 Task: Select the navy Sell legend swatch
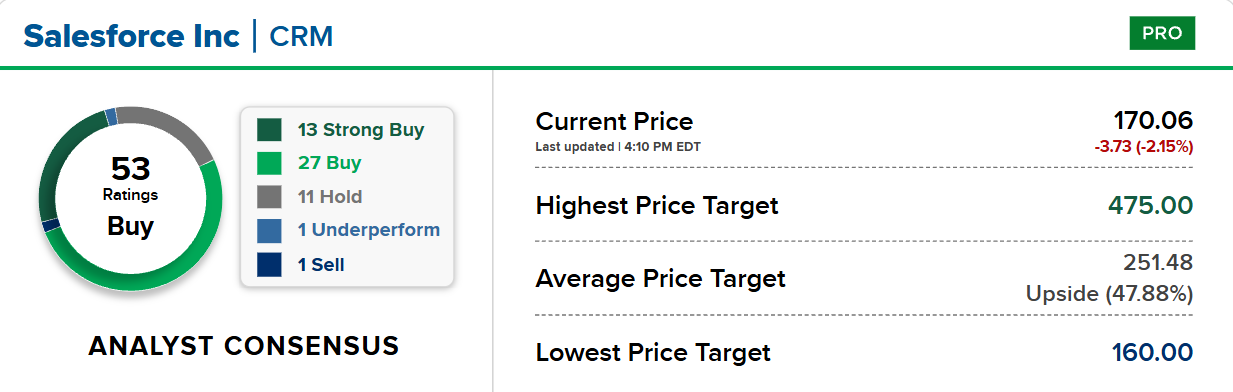pos(269,265)
